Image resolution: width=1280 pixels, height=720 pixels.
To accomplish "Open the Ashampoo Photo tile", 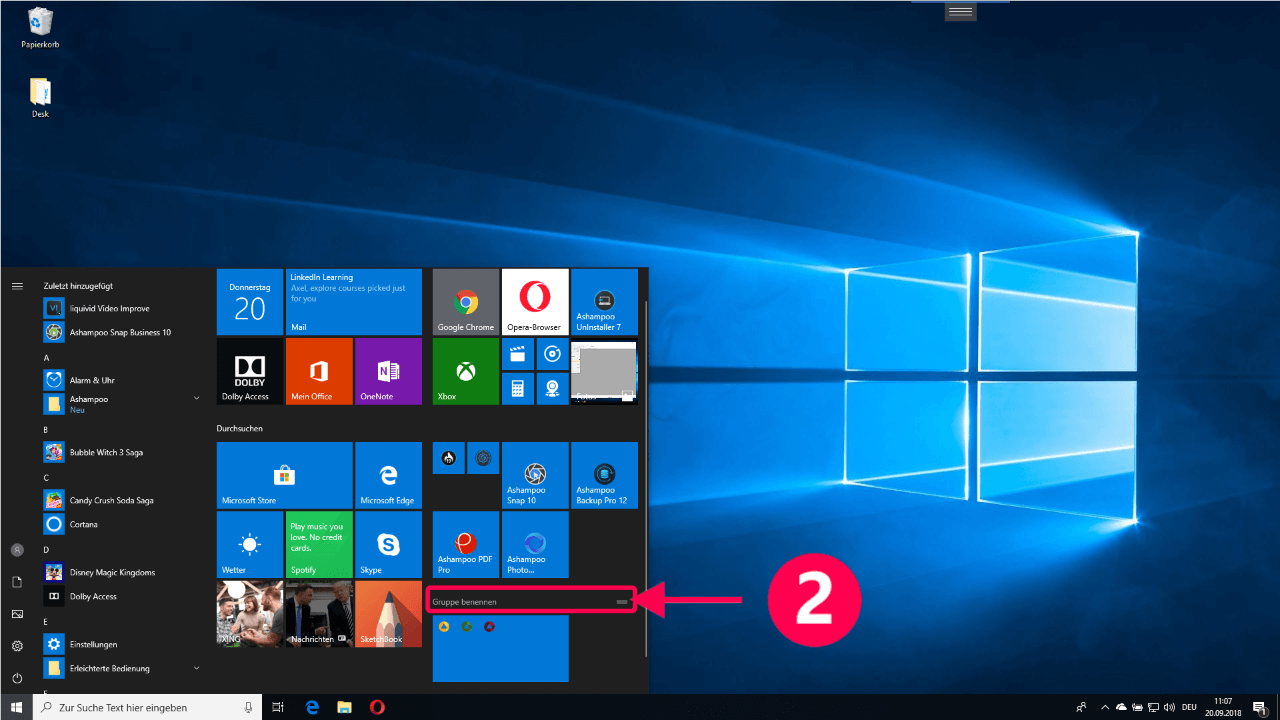I will (x=535, y=544).
